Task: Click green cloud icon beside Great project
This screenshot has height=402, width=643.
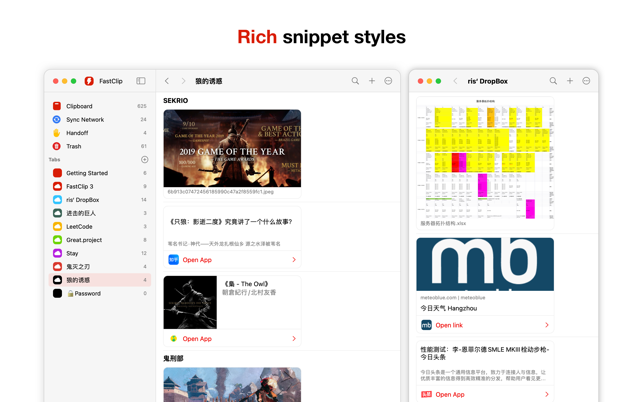Action: point(57,240)
